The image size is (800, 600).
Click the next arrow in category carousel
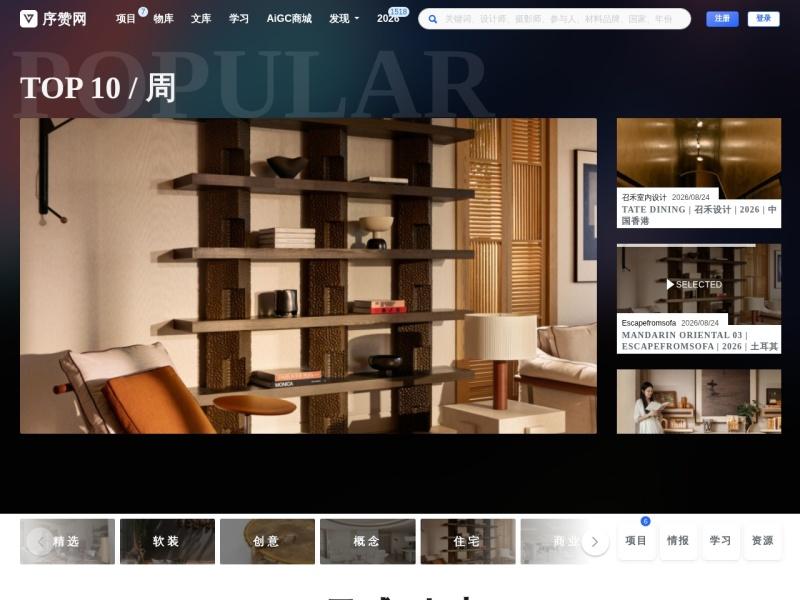[x=594, y=542]
